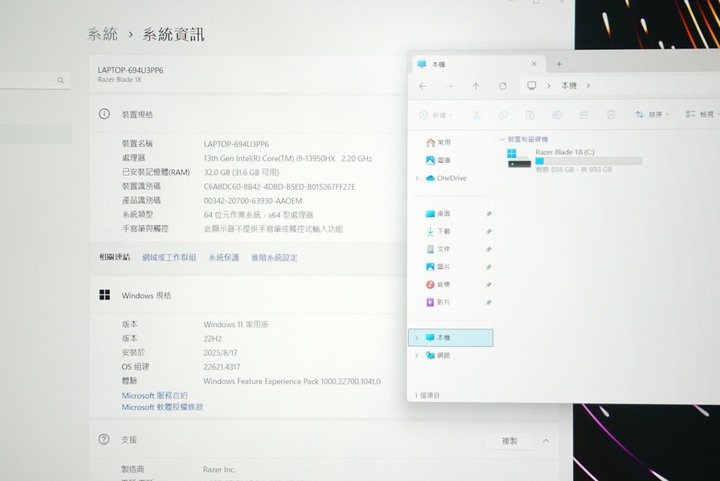Click the question mark icon beside 支援
The image size is (720, 481).
pyautogui.click(x=104, y=439)
